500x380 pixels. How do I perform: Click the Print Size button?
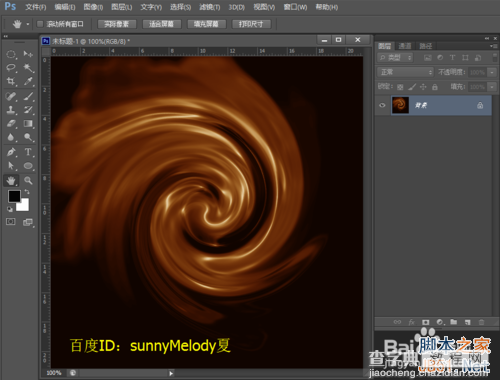(x=251, y=24)
